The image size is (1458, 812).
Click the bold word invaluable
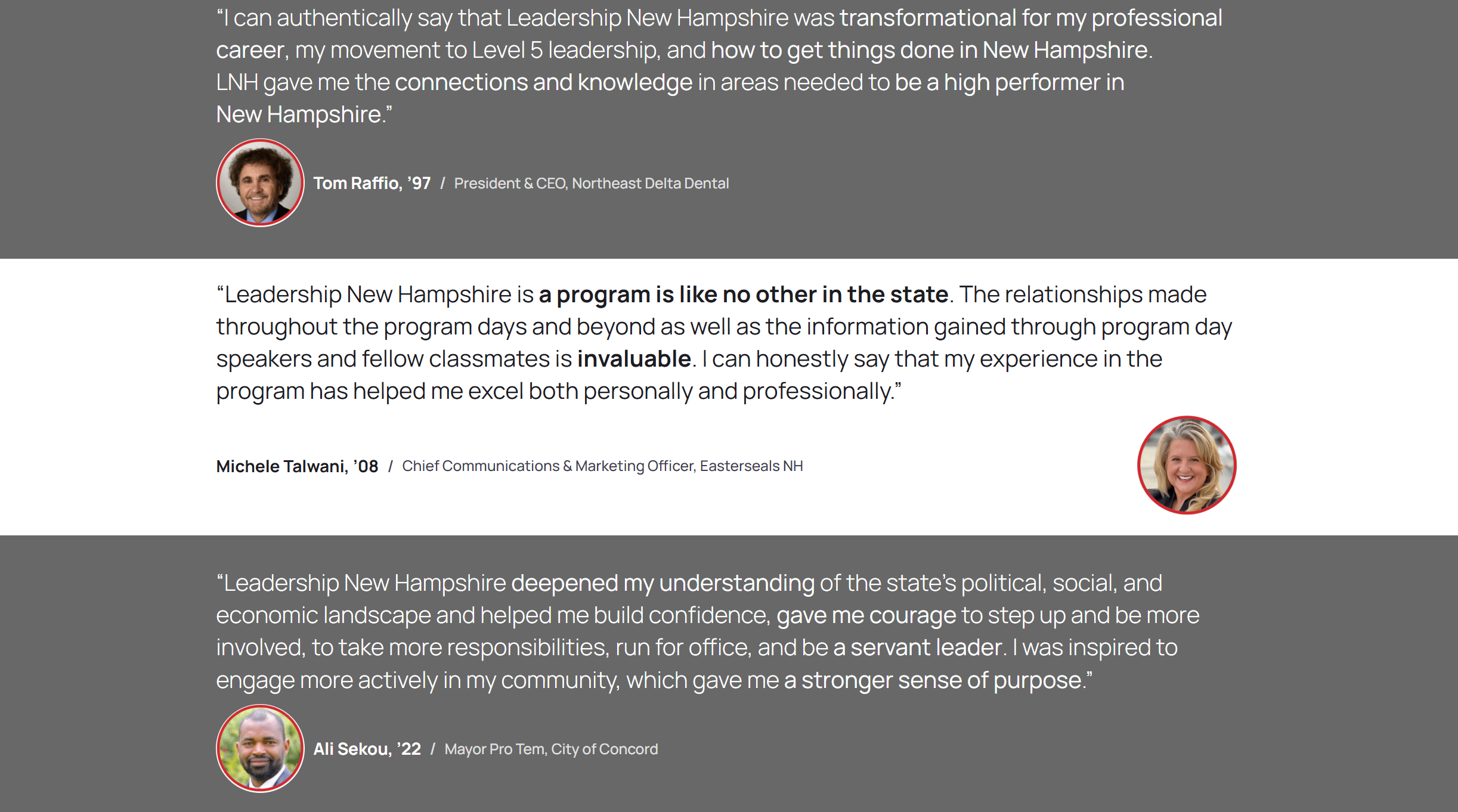634,359
